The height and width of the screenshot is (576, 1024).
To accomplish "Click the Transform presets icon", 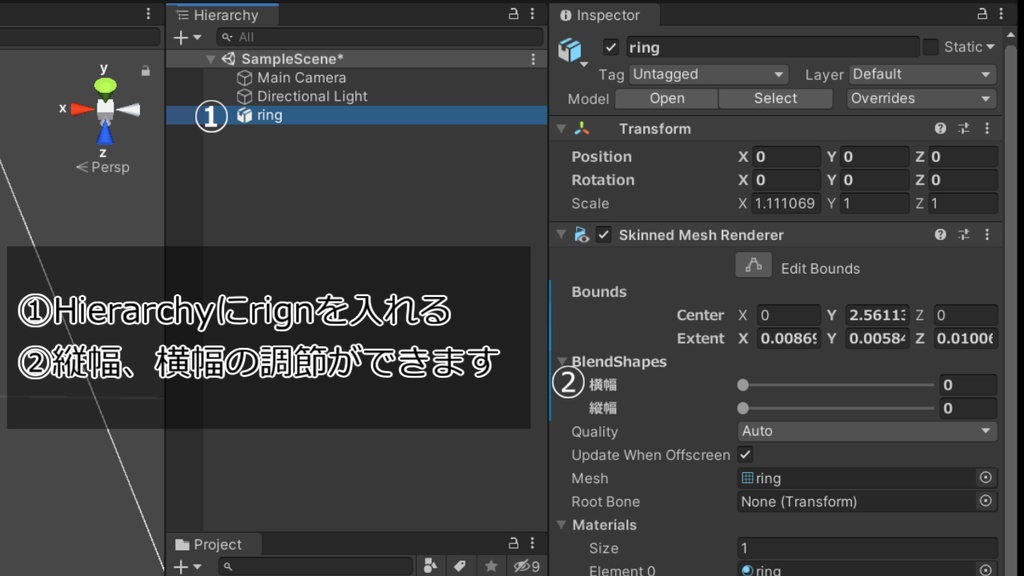I will coord(963,128).
